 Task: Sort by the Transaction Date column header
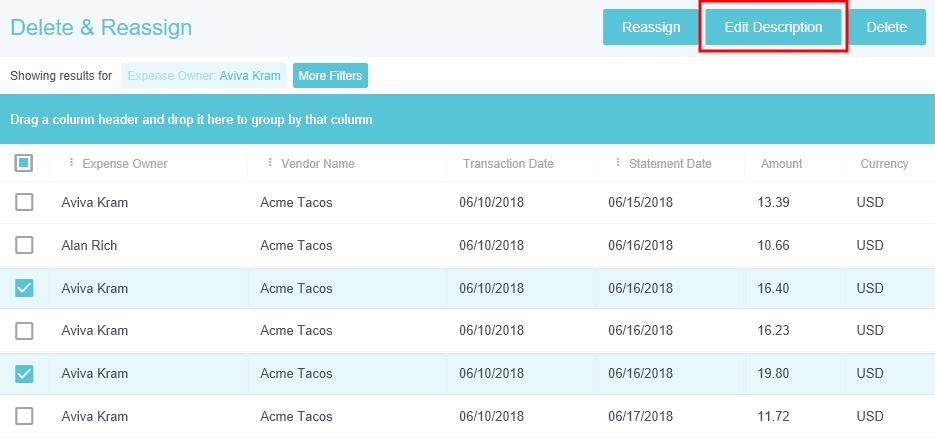pos(508,163)
